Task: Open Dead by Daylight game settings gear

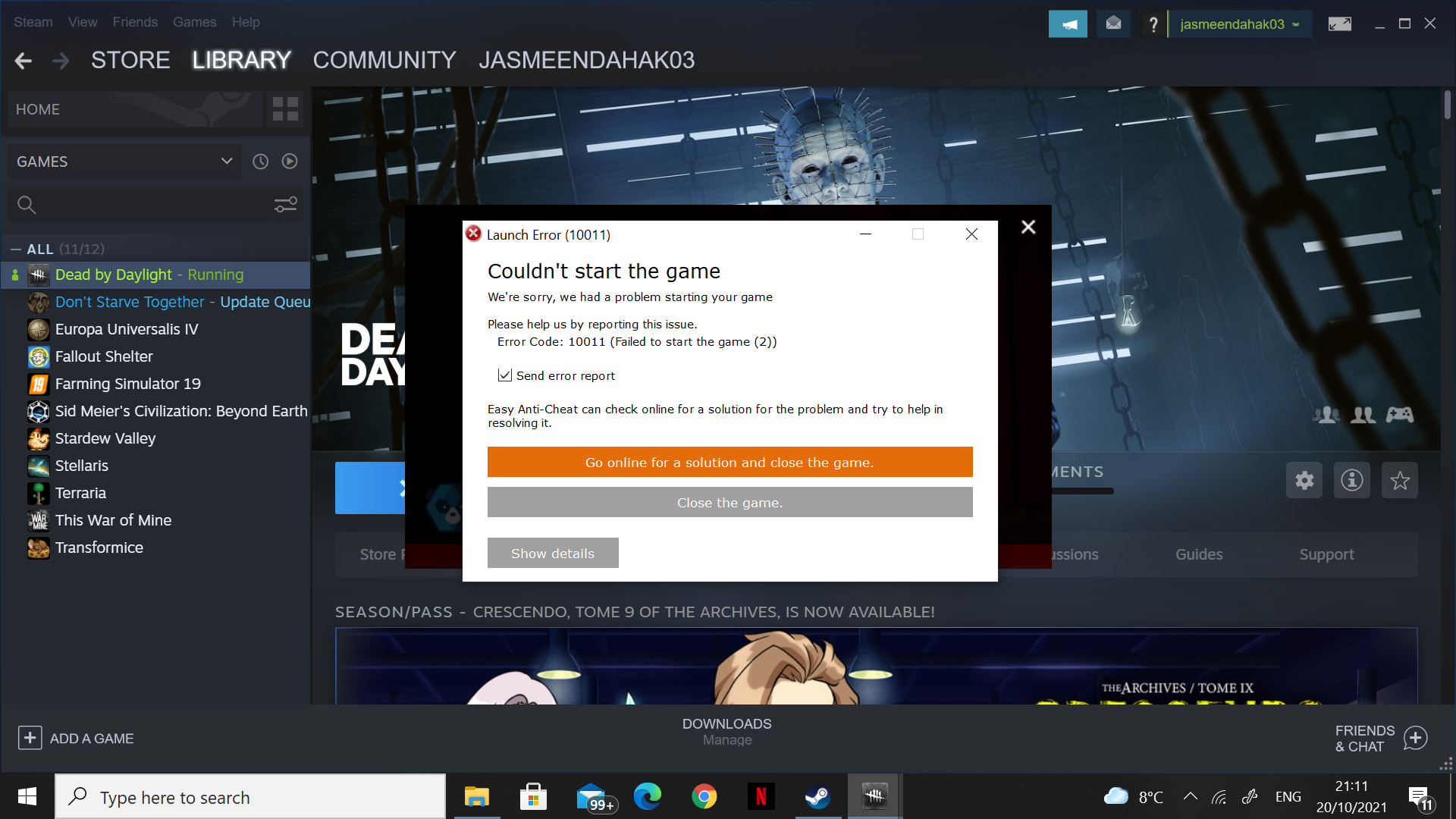Action: (1304, 480)
